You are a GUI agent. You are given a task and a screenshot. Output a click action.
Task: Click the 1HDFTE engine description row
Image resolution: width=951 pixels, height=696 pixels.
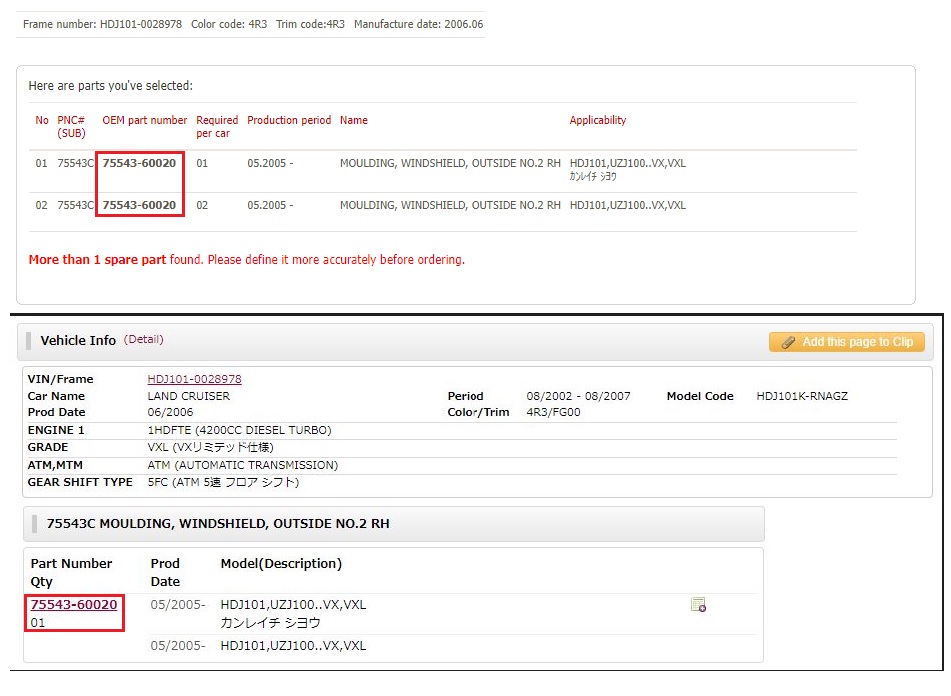click(x=462, y=430)
